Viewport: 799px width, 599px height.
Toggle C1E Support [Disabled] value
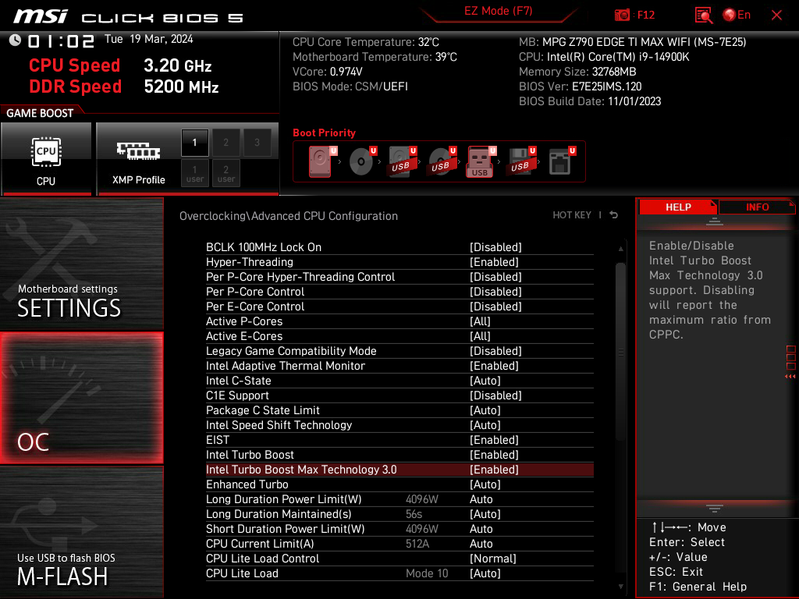(495, 396)
